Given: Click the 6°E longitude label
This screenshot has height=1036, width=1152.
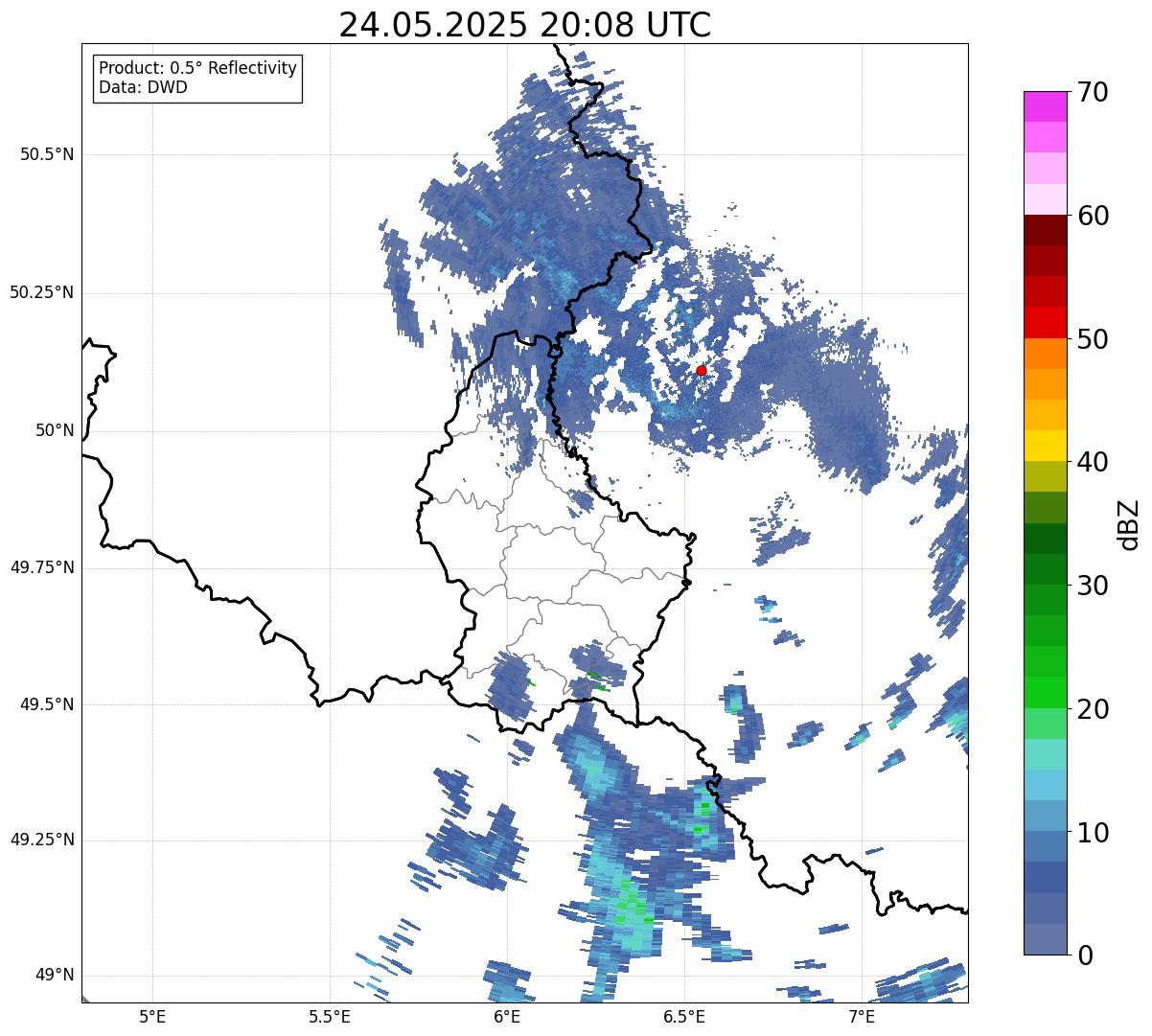Looking at the screenshot, I should (x=507, y=1016).
